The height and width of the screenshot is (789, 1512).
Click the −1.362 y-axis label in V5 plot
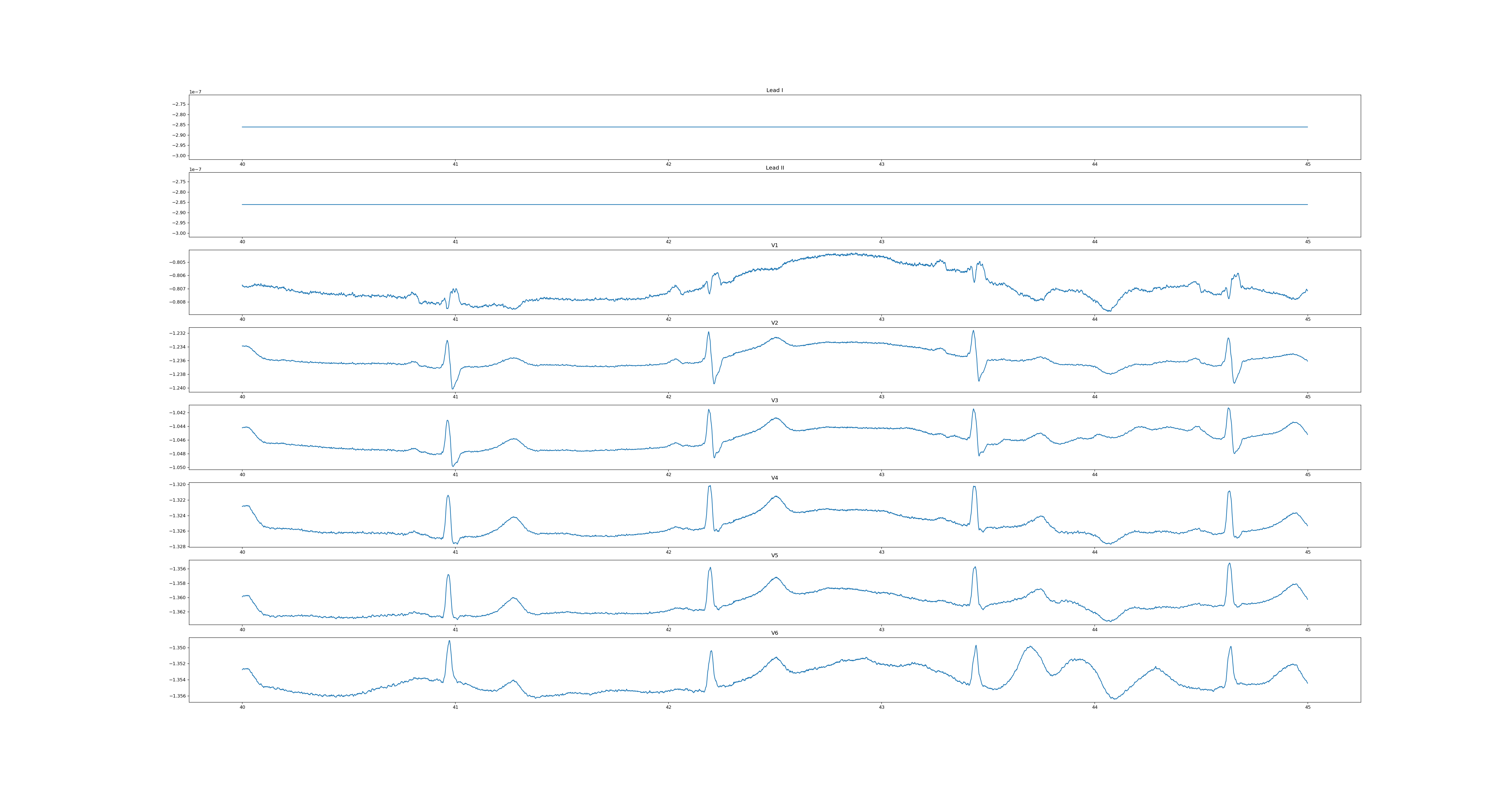pos(178,612)
